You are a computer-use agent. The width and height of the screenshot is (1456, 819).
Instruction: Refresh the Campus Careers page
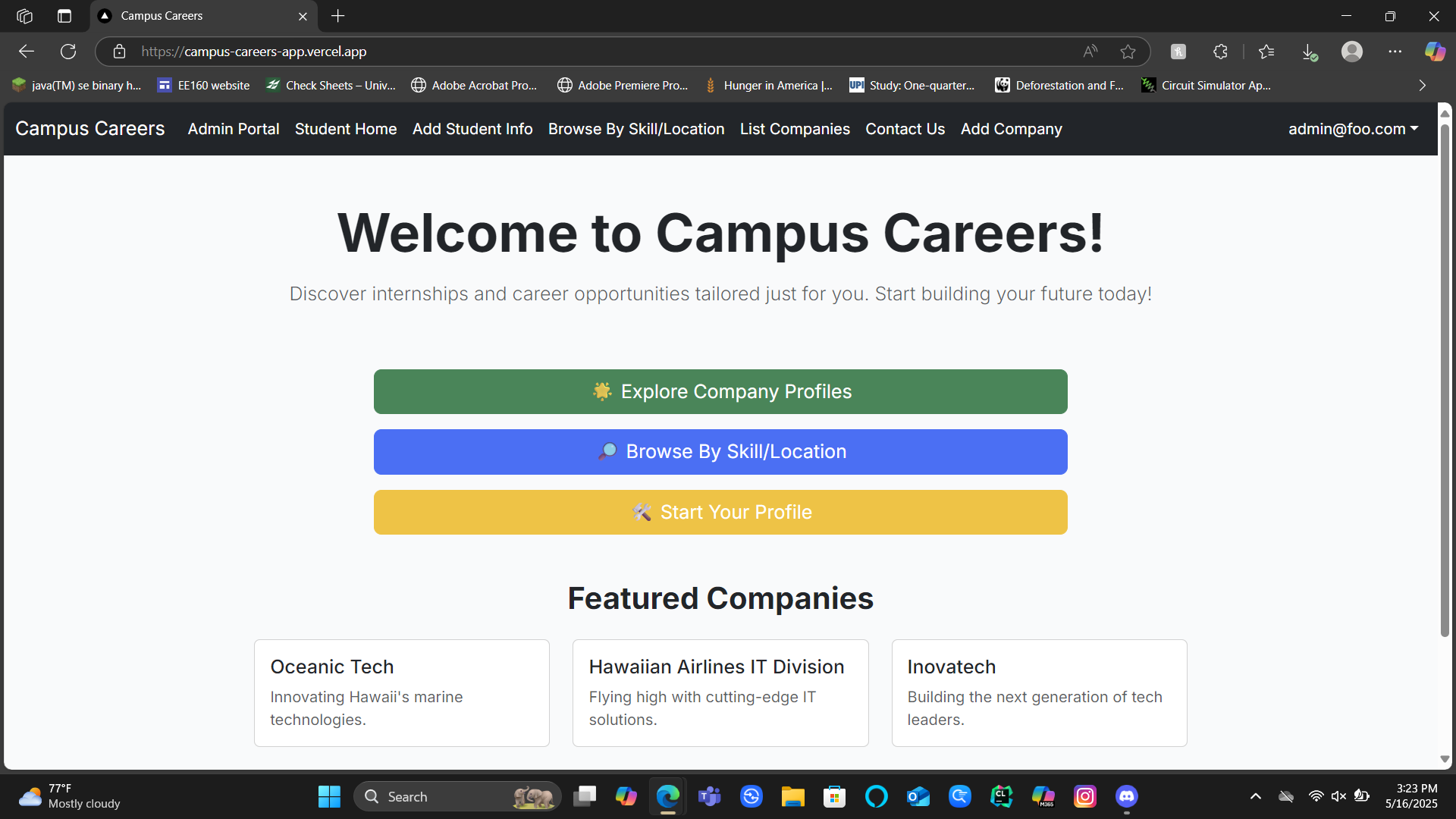pyautogui.click(x=68, y=51)
